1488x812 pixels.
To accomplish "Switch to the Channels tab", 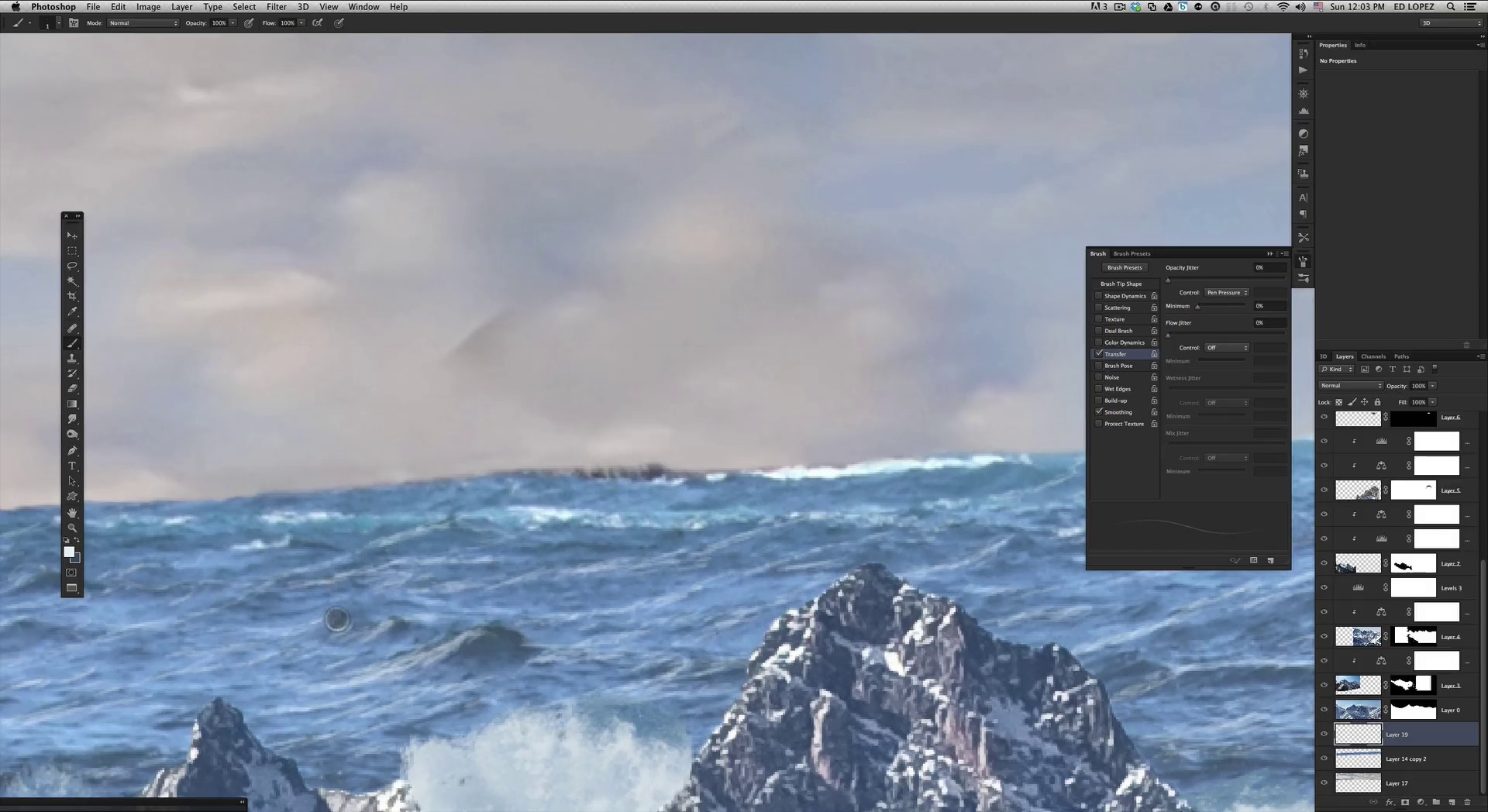I will 1373,356.
